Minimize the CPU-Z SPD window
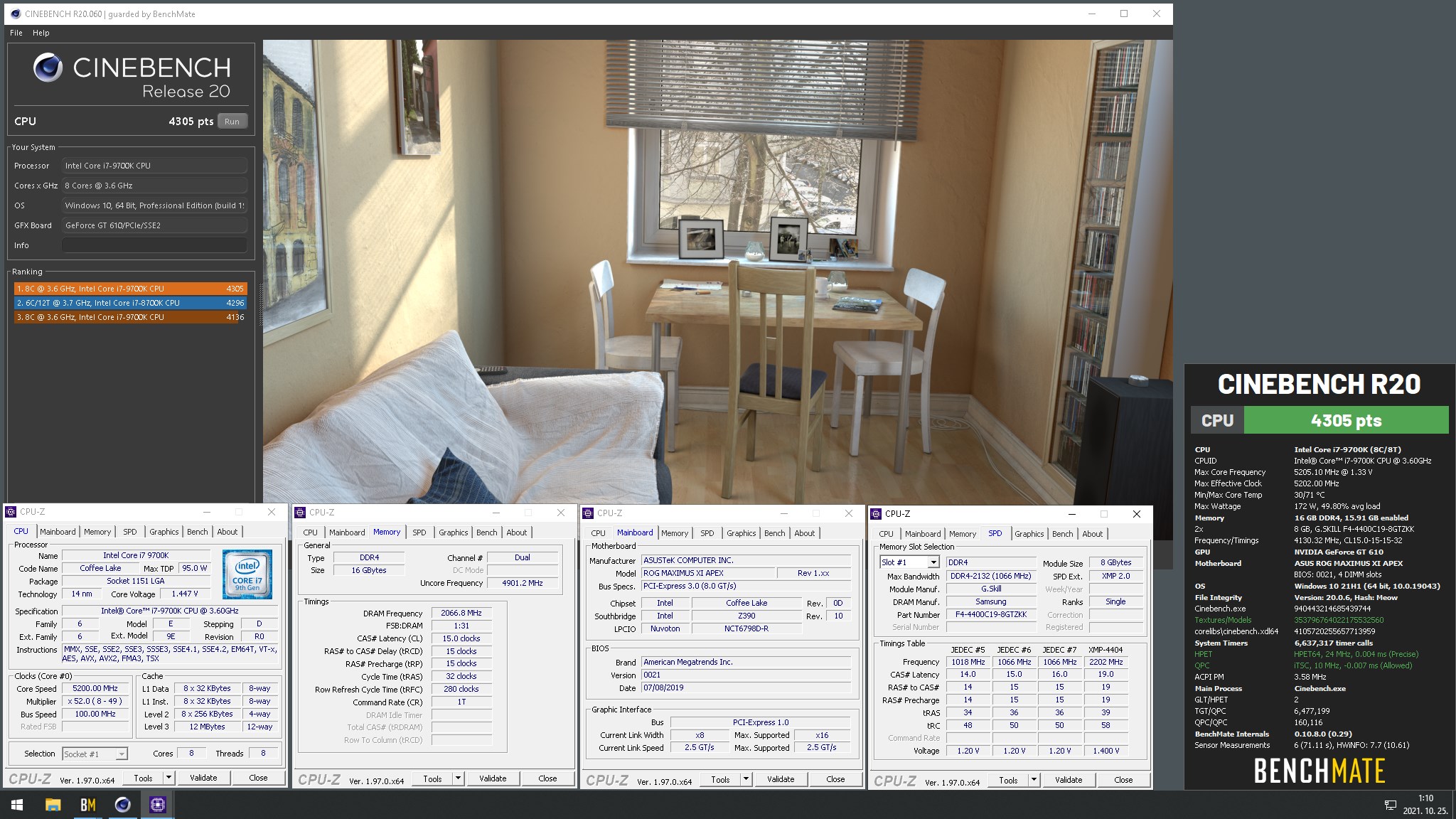Viewport: 1456px width, 819px height. point(1073,514)
